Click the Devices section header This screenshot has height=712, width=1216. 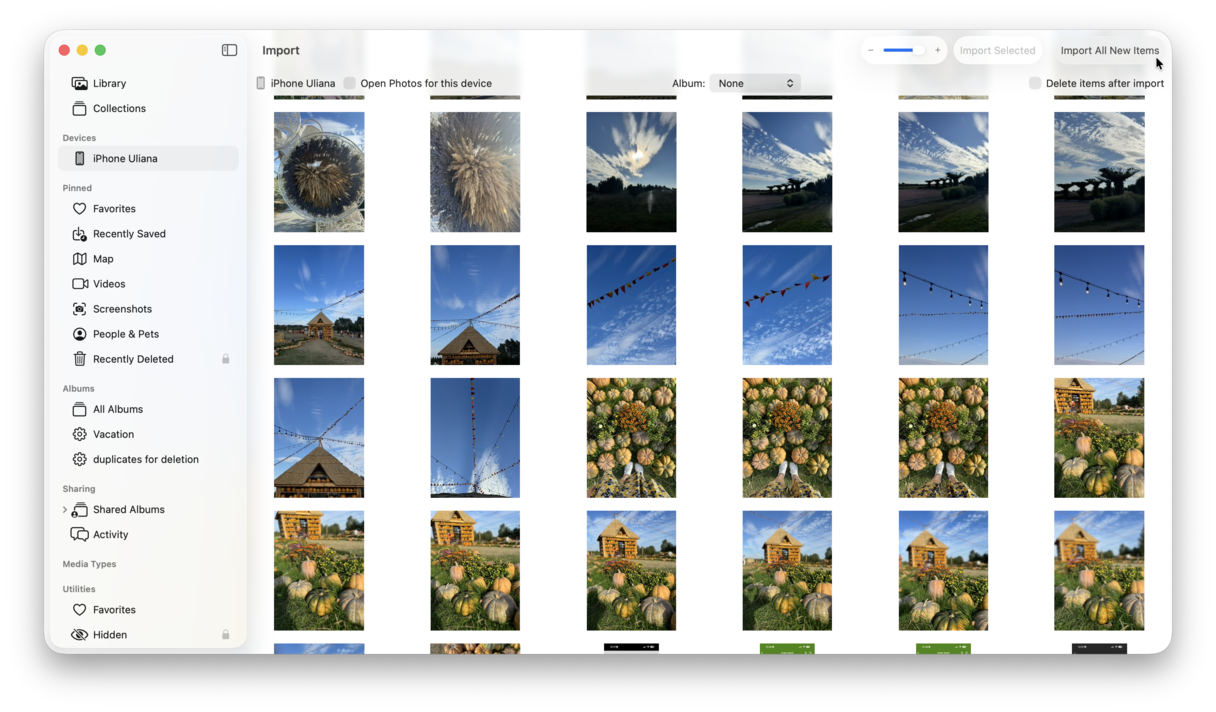click(79, 138)
